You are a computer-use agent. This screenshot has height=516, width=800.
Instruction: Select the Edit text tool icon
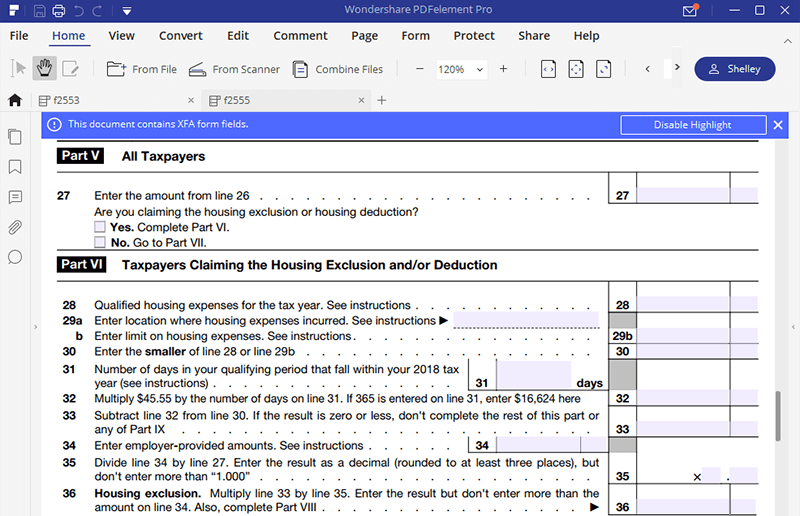pos(70,68)
